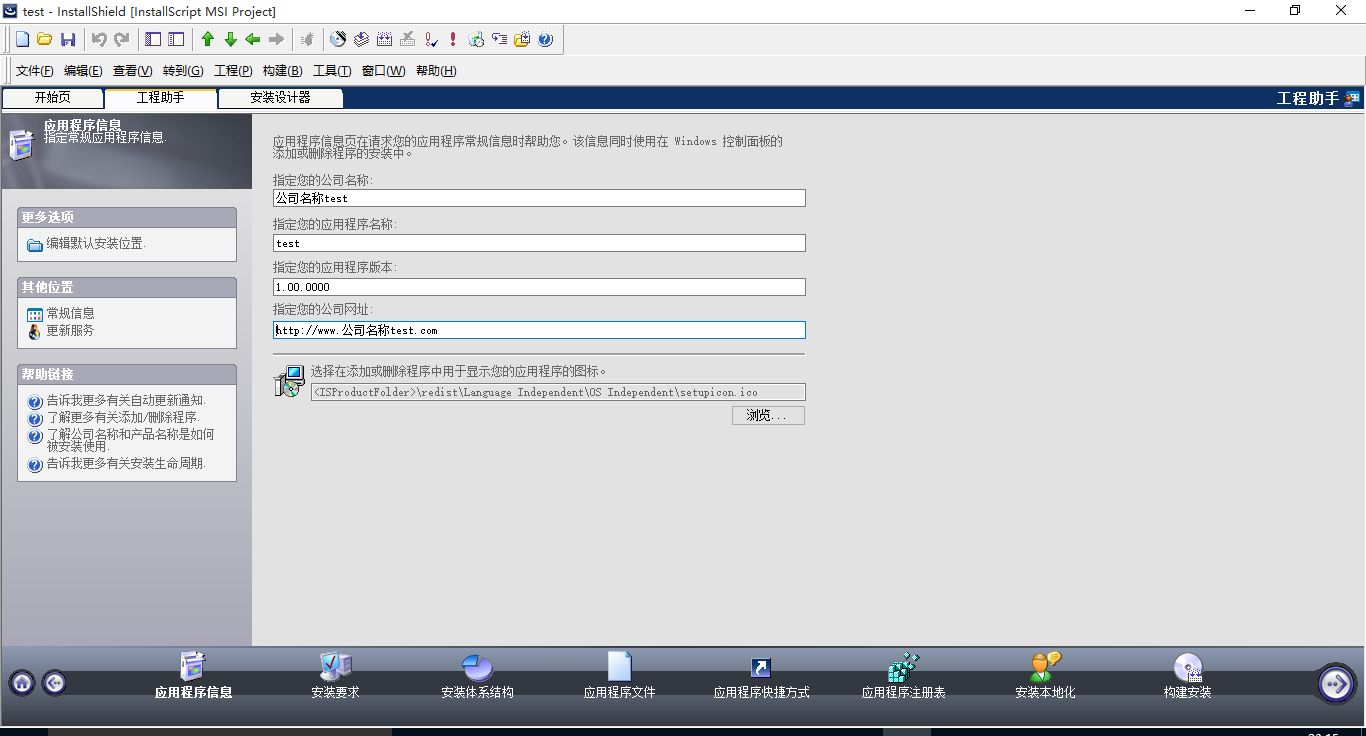Image resolution: width=1366 pixels, height=736 pixels.
Task: Open the 工具(T) menu
Action: 332,71
